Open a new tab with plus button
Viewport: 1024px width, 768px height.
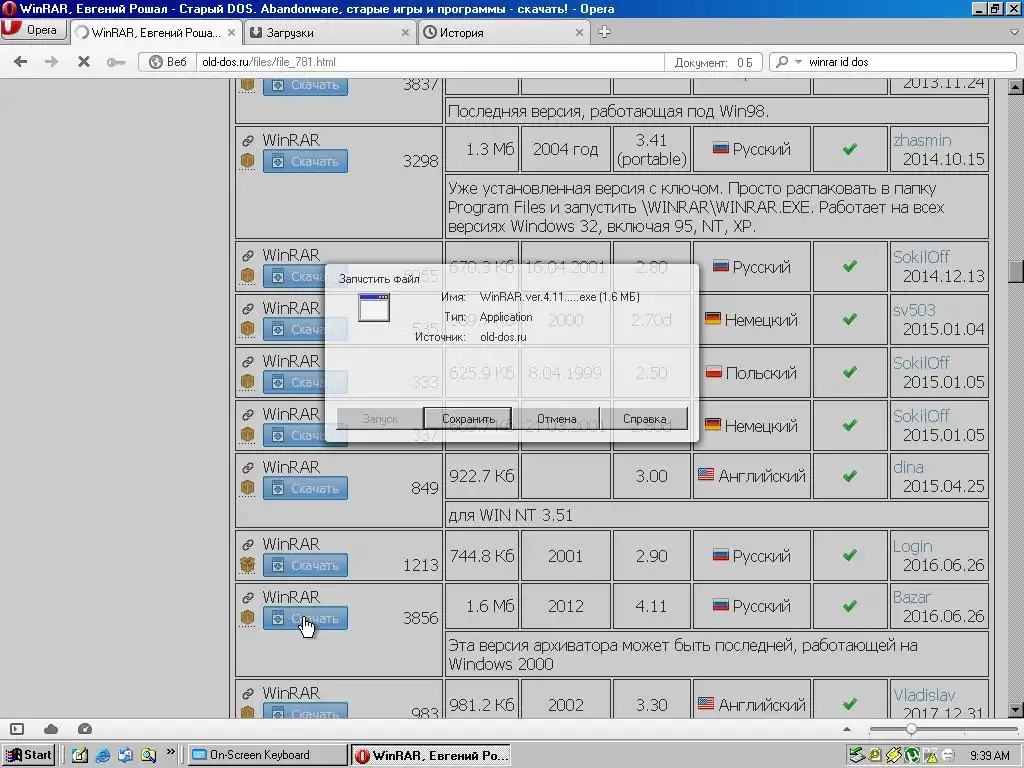coord(604,31)
